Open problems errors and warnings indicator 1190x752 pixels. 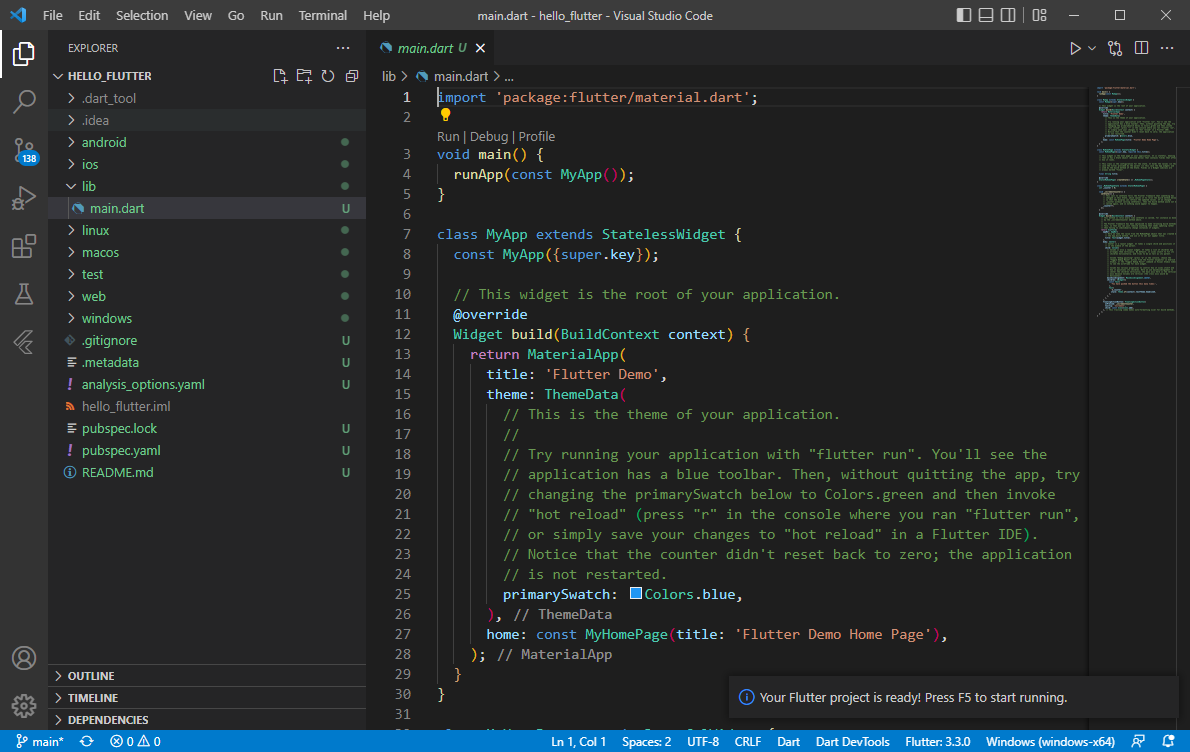click(x=135, y=741)
